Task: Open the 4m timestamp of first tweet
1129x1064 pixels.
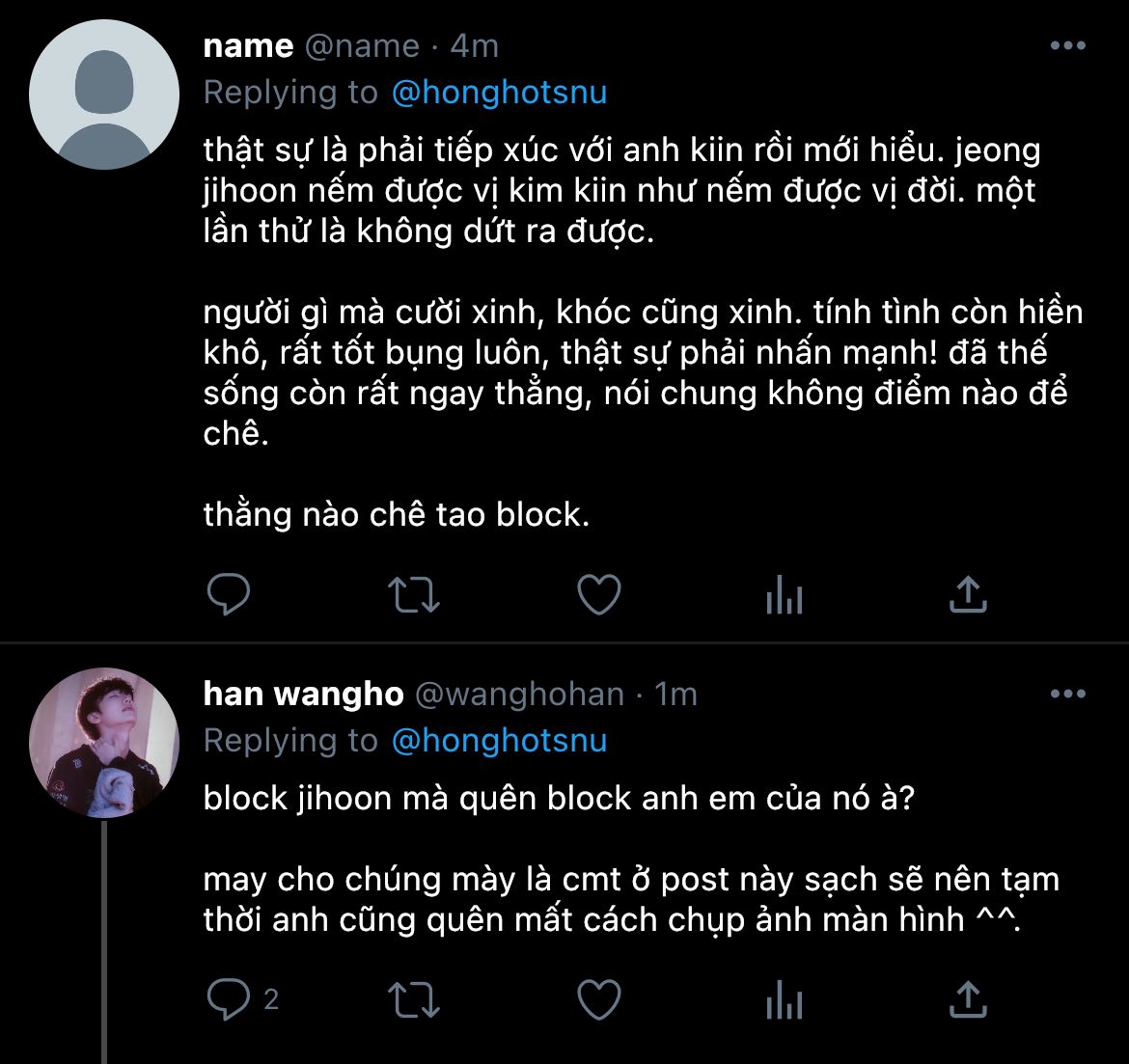Action: 475,46
